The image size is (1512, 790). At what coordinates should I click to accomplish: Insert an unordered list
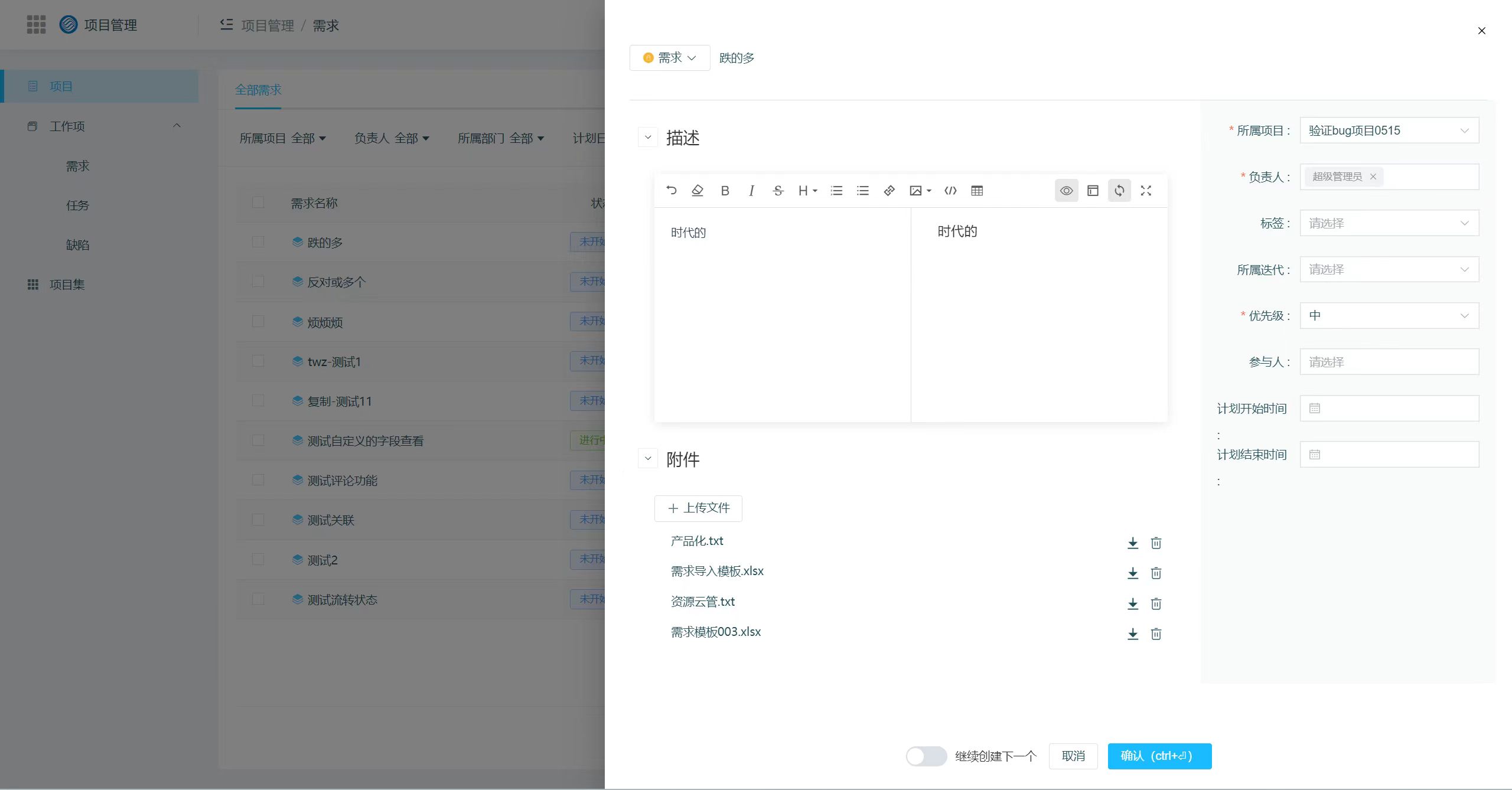click(863, 190)
